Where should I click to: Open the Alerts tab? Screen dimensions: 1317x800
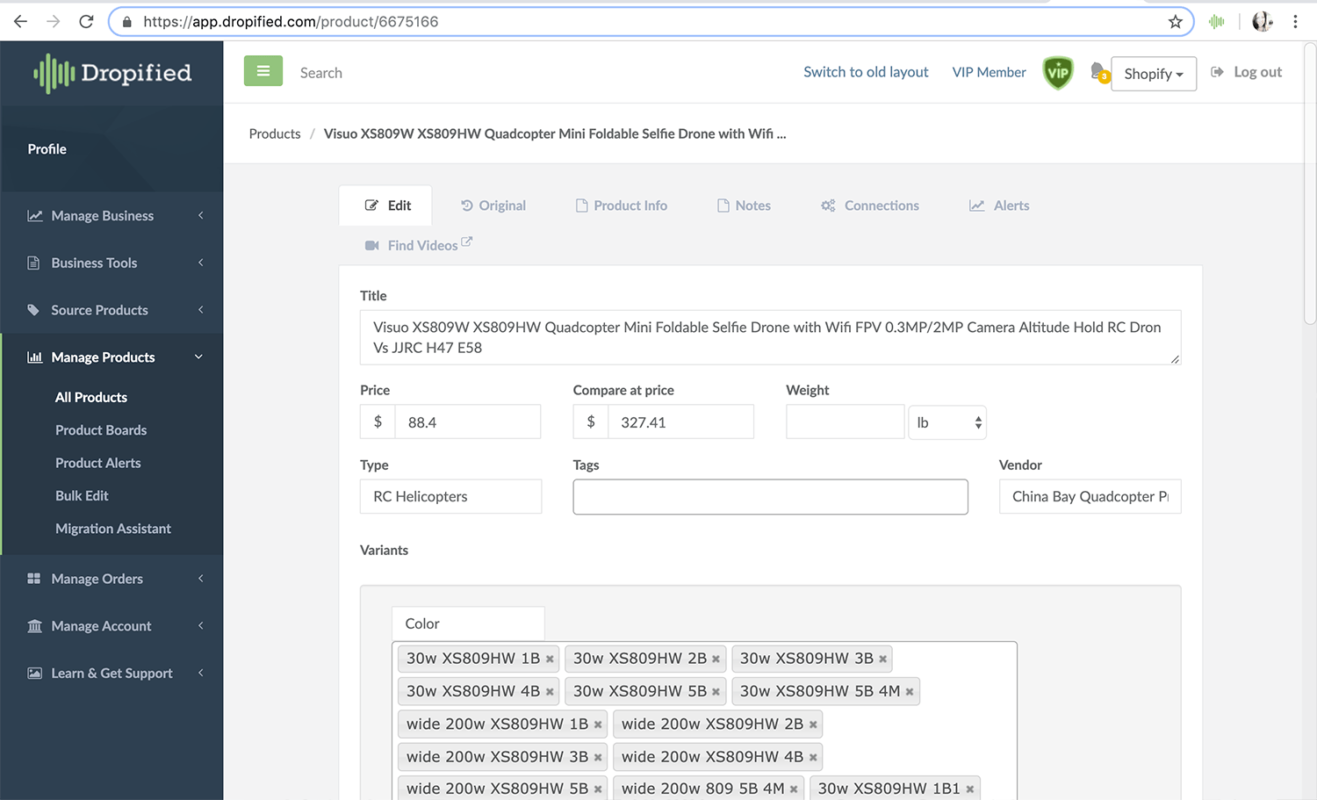point(999,205)
